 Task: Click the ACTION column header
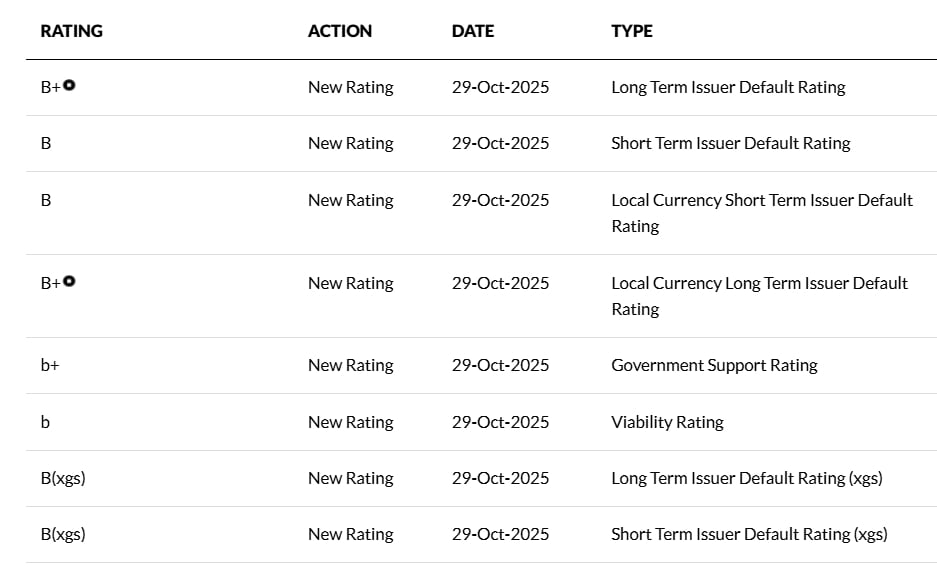[x=340, y=31]
